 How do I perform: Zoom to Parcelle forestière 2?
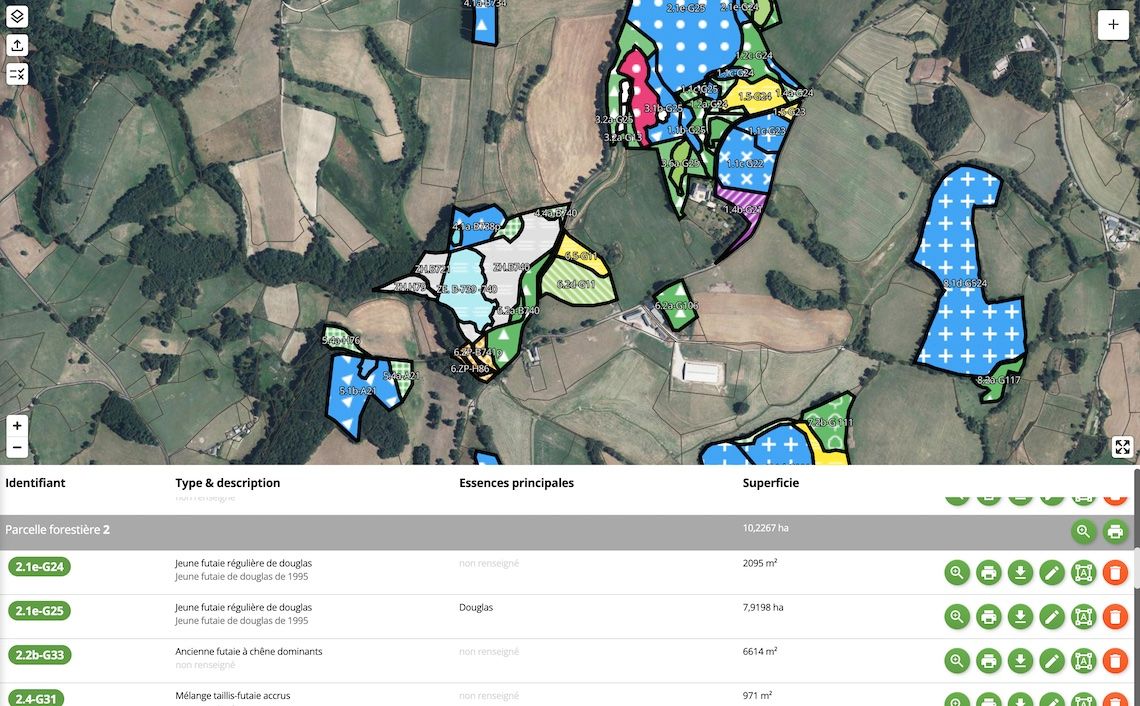click(x=1083, y=531)
